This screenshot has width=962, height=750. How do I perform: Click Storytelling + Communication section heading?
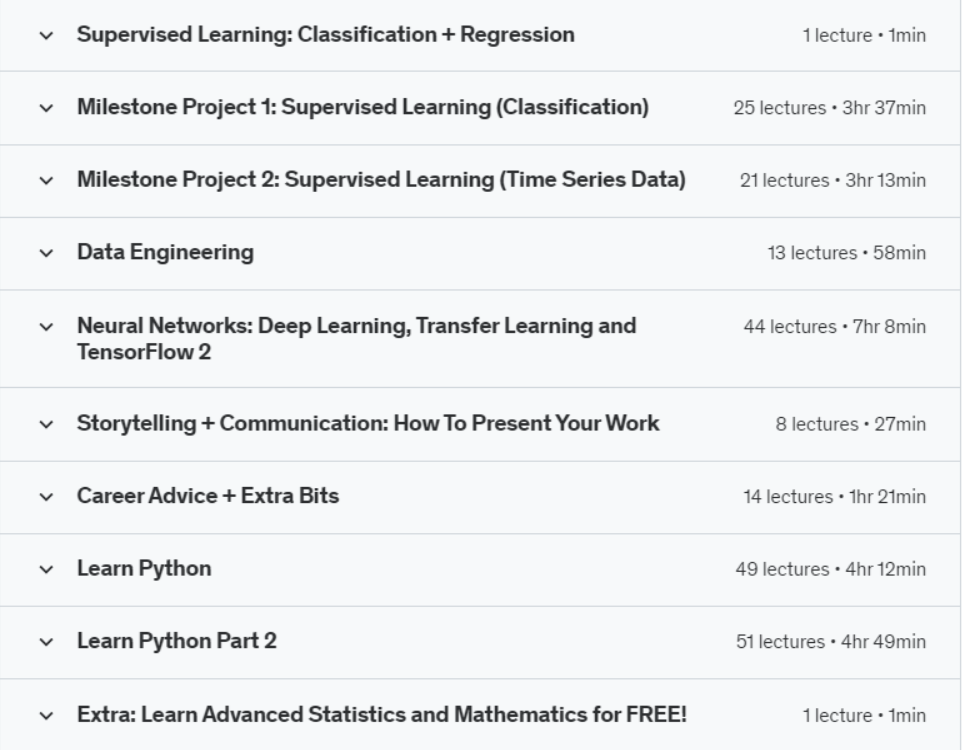(x=367, y=424)
